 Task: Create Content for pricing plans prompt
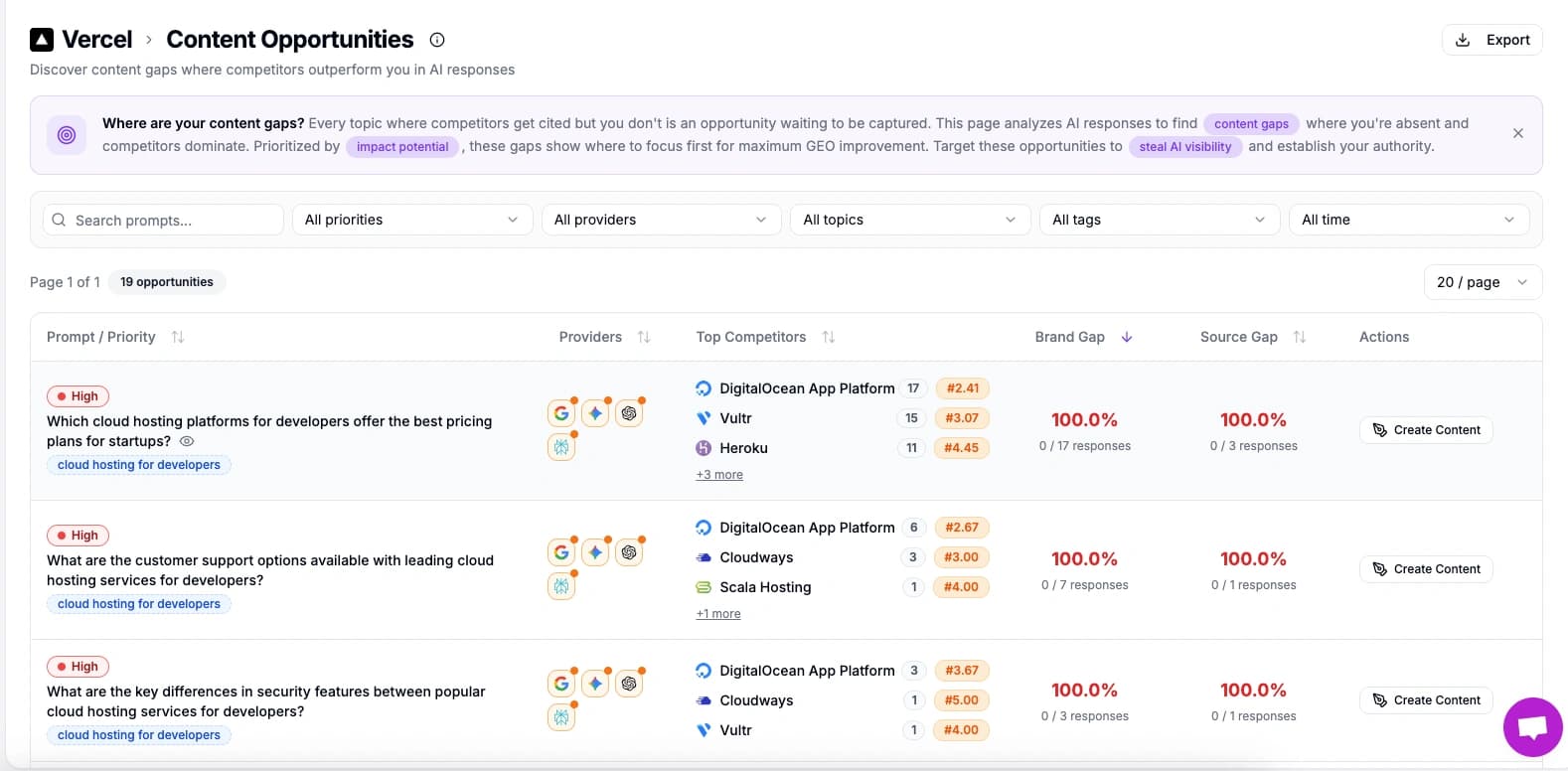click(x=1426, y=430)
